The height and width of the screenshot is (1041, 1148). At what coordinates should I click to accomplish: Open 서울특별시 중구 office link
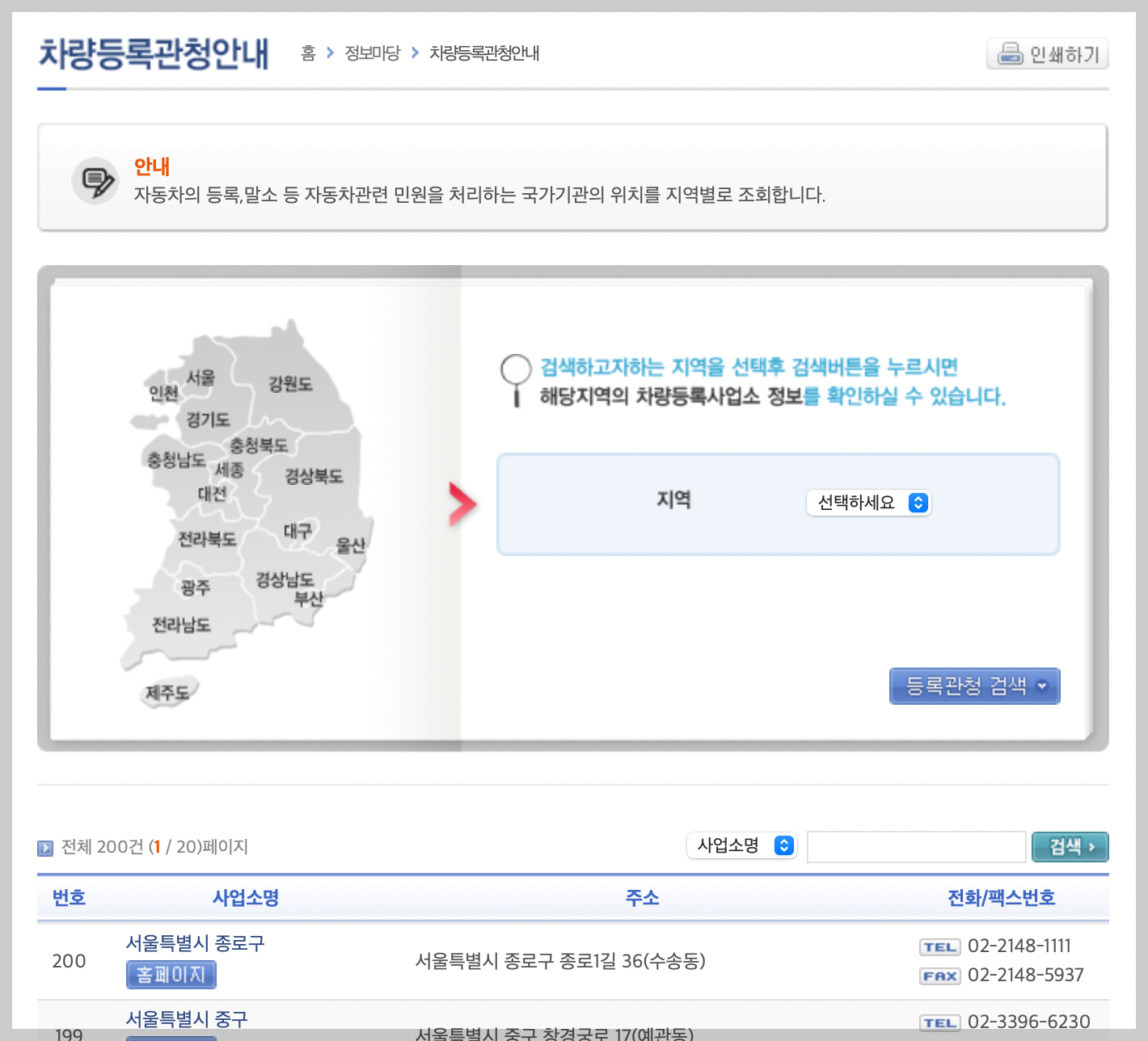pos(187,1019)
